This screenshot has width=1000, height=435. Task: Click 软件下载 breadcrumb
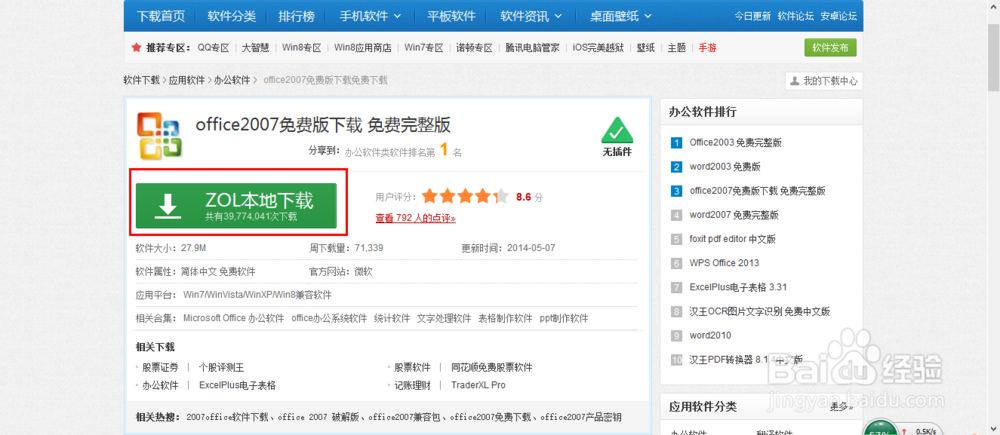(x=142, y=80)
